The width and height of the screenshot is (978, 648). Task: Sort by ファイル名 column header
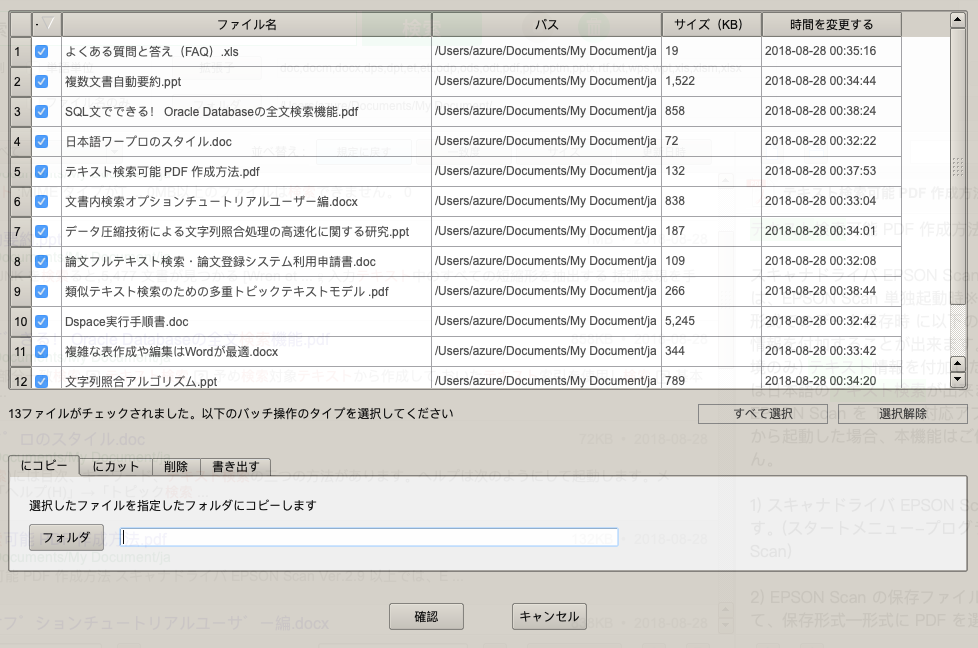click(247, 24)
